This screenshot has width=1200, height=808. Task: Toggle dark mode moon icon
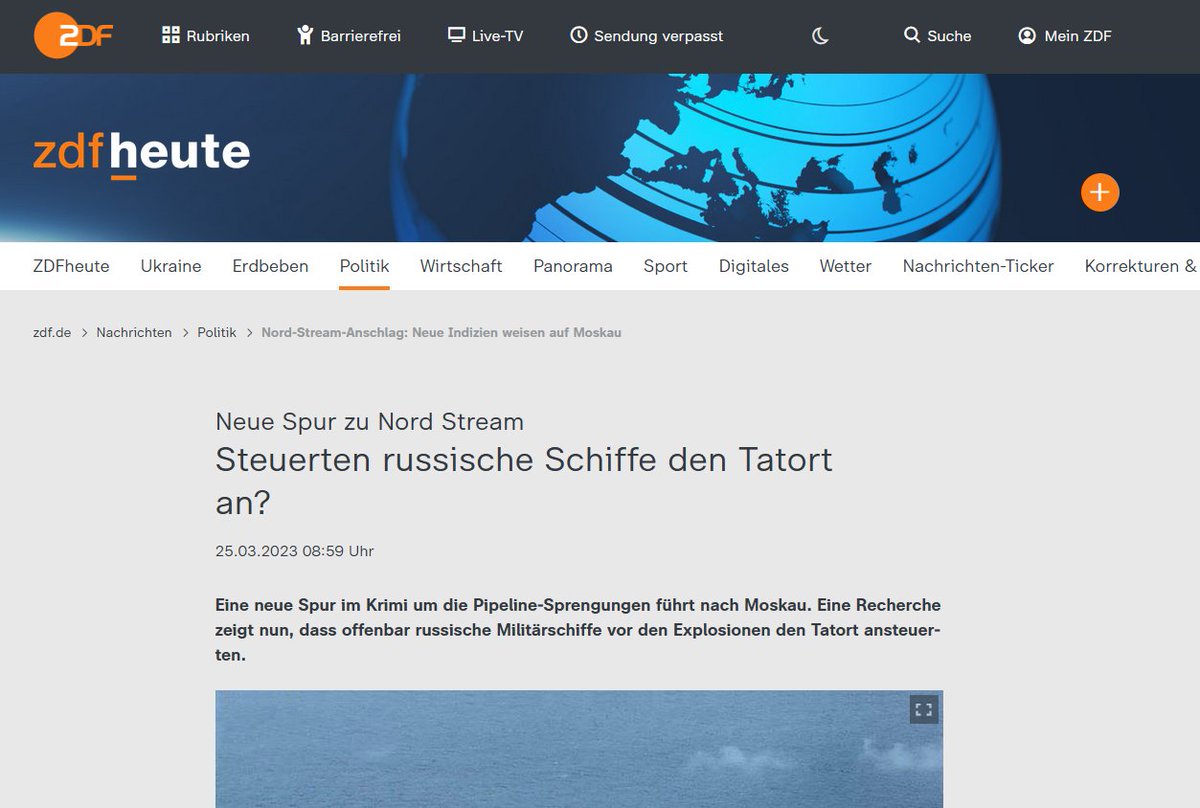(x=820, y=36)
